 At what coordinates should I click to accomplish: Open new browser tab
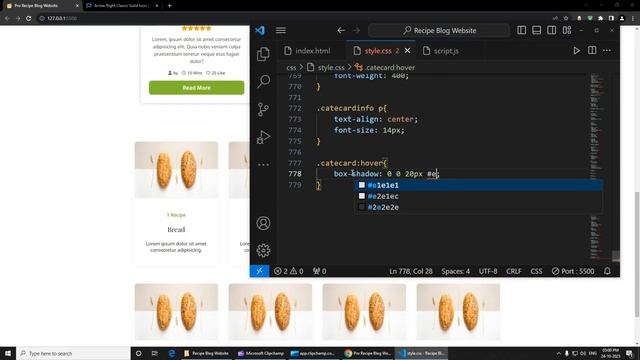pyautogui.click(x=169, y=6)
